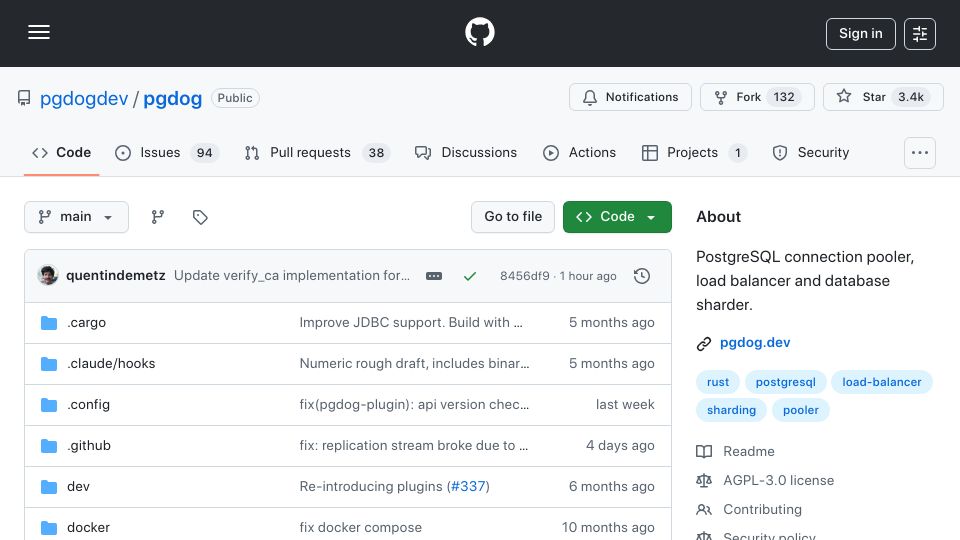Select the postgresql topic tag
960x540 pixels.
[x=786, y=382]
